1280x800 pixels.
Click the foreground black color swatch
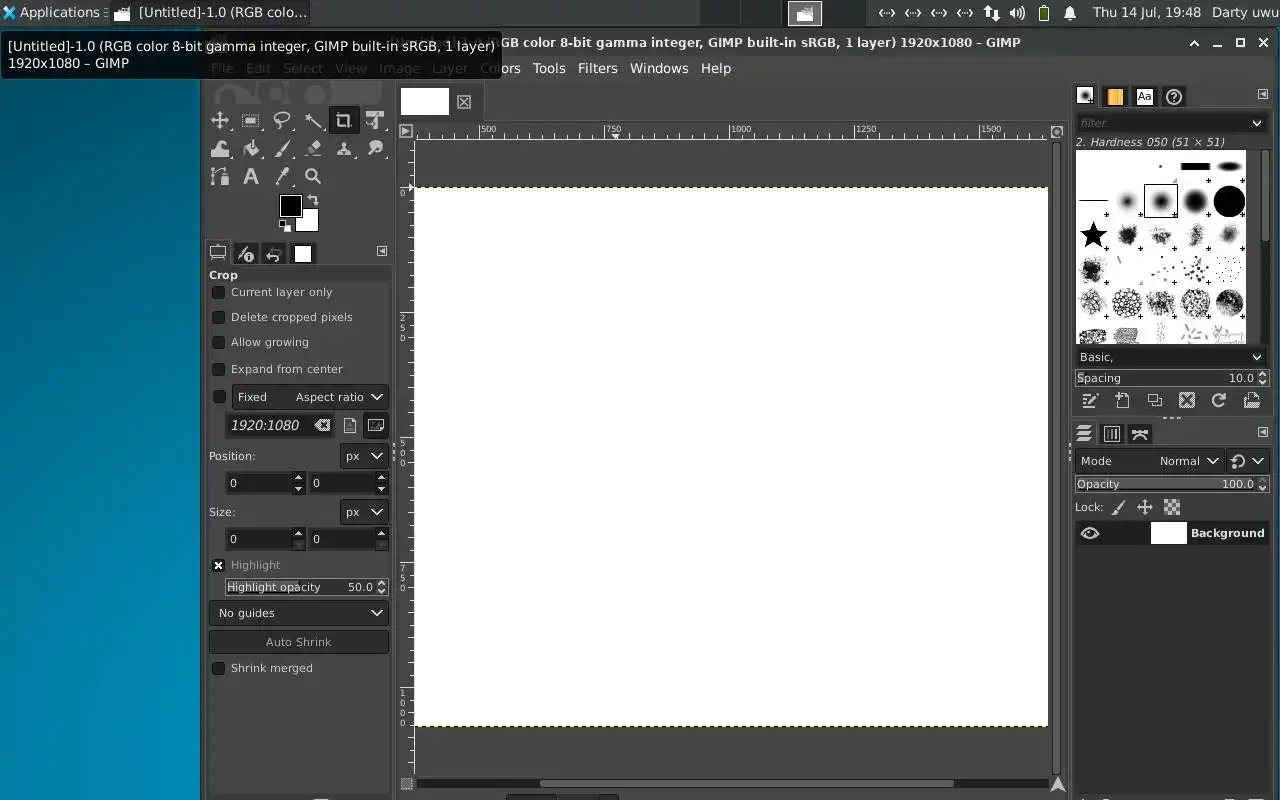pyautogui.click(x=290, y=206)
